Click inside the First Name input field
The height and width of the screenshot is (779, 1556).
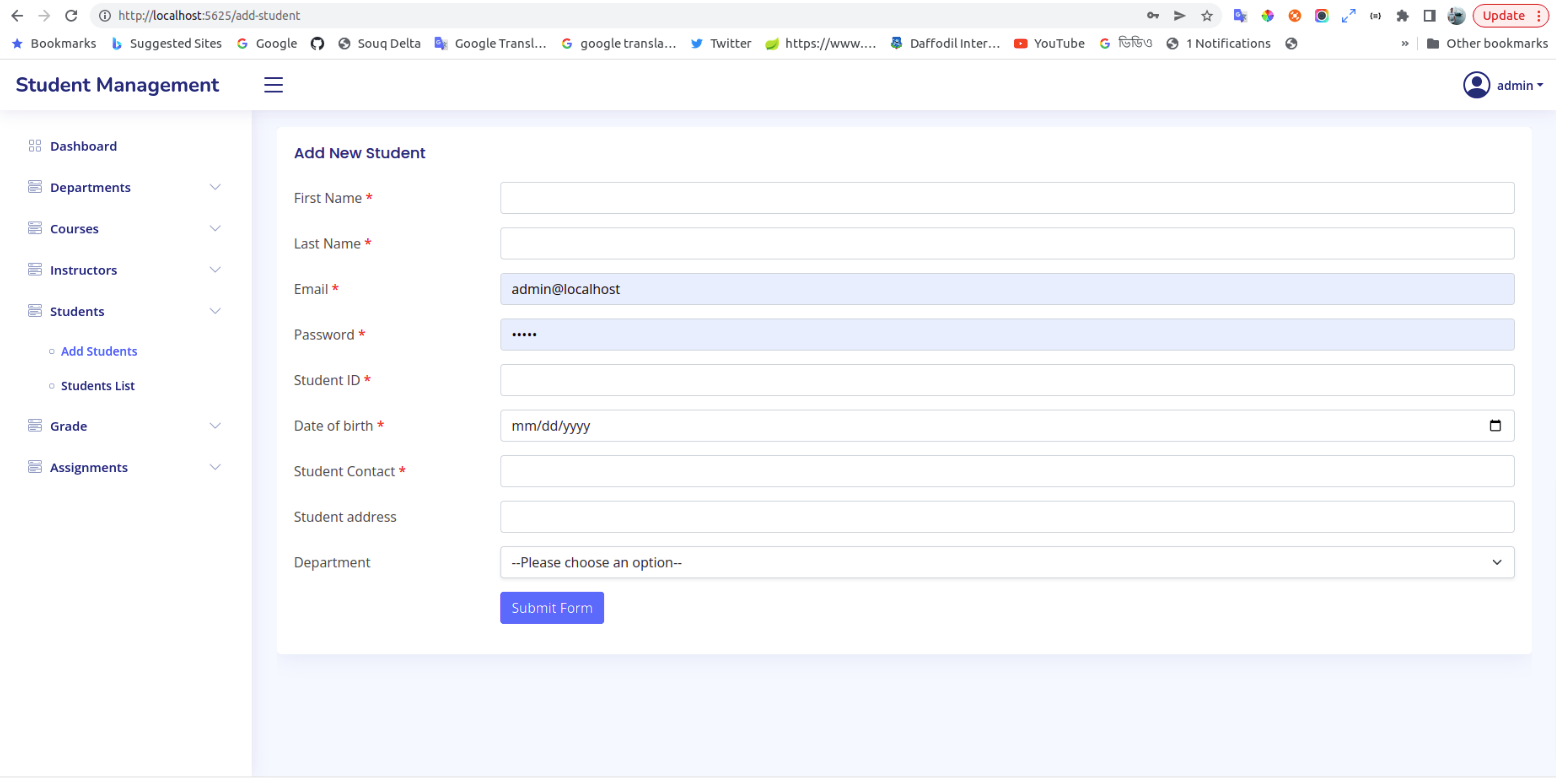tap(1006, 198)
